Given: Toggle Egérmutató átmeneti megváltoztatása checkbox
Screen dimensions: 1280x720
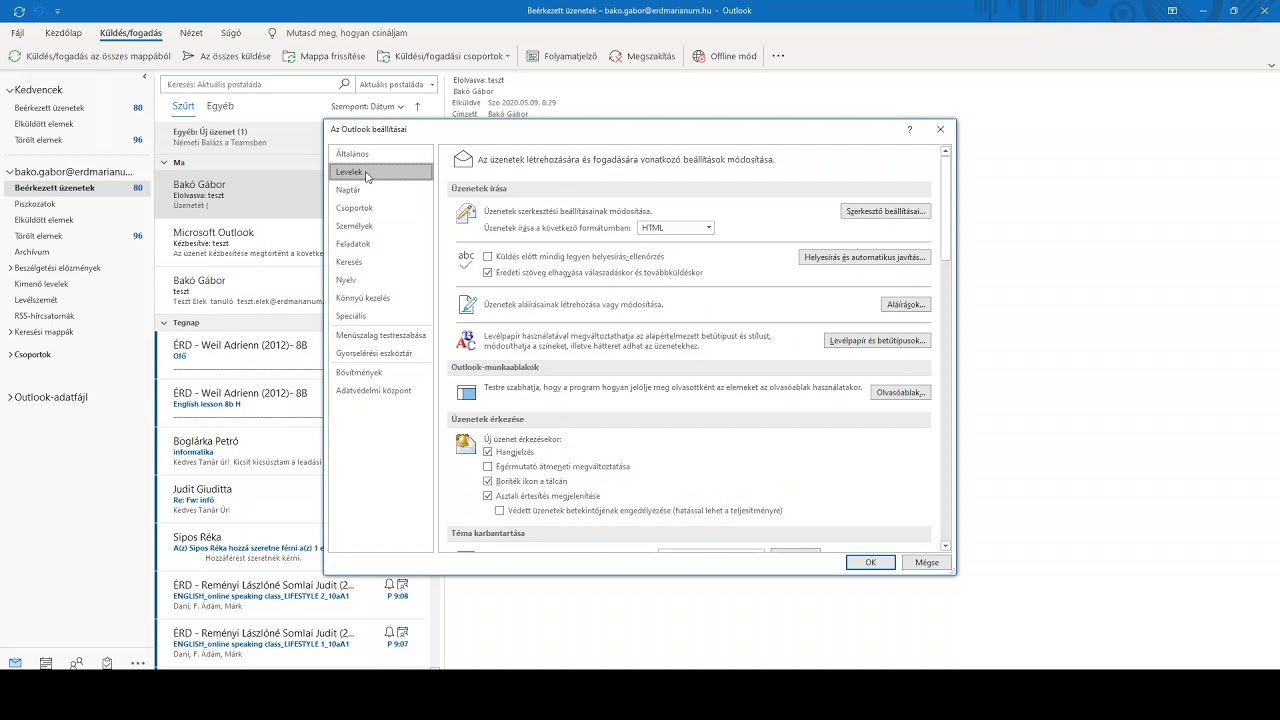Looking at the screenshot, I should click(488, 466).
